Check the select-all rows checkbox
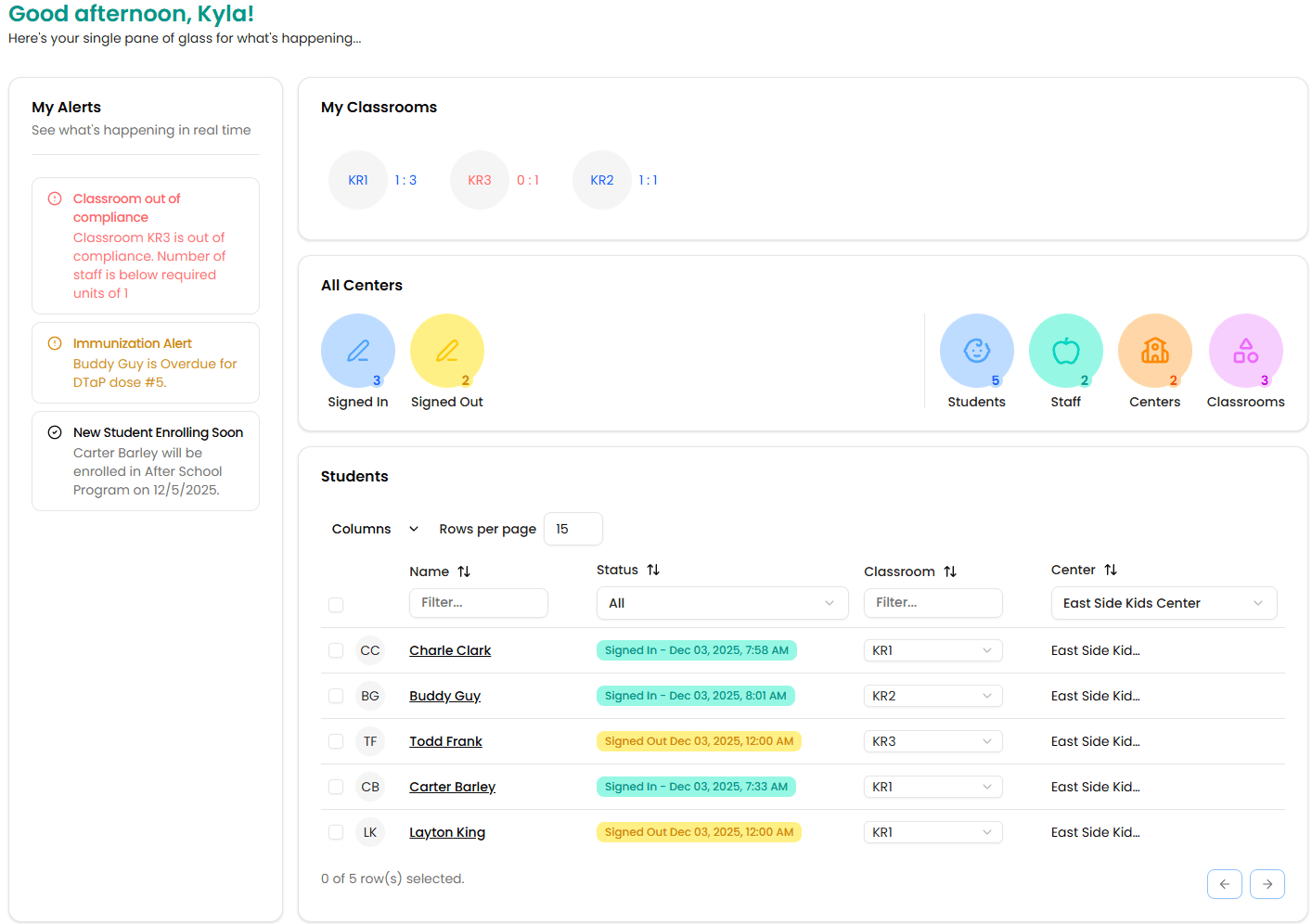This screenshot has height=924, width=1312. (x=336, y=605)
